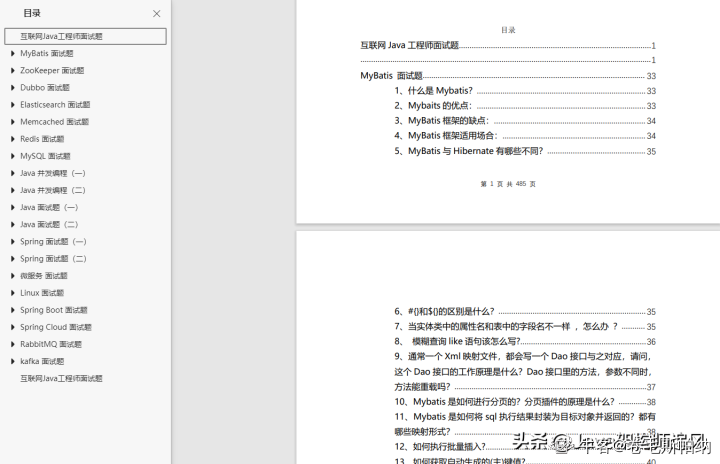Image resolution: width=720 pixels, height=464 pixels.
Task: Jump to Spring 面试题 (一) chapter
Action: click(53, 242)
